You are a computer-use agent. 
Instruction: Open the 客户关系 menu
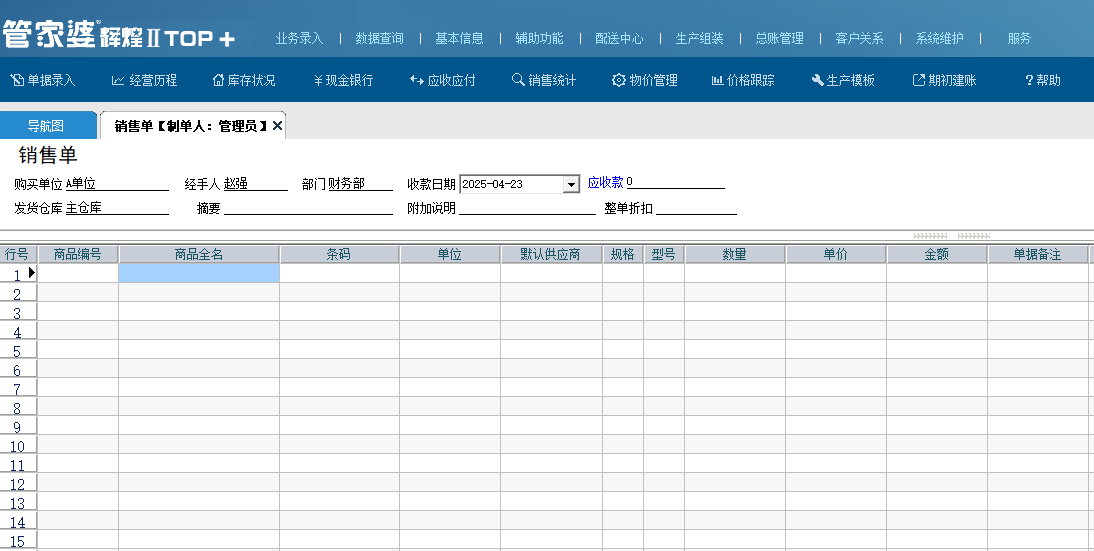click(860, 38)
